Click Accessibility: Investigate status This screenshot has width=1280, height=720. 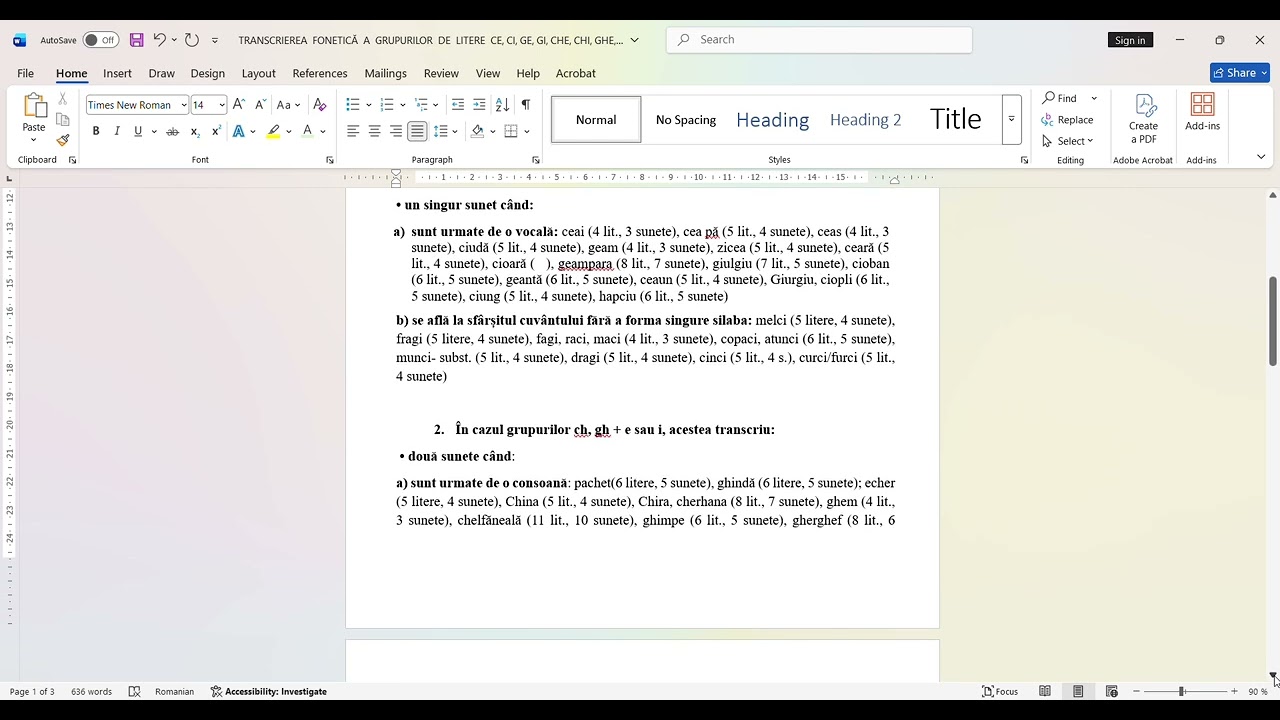[269, 691]
